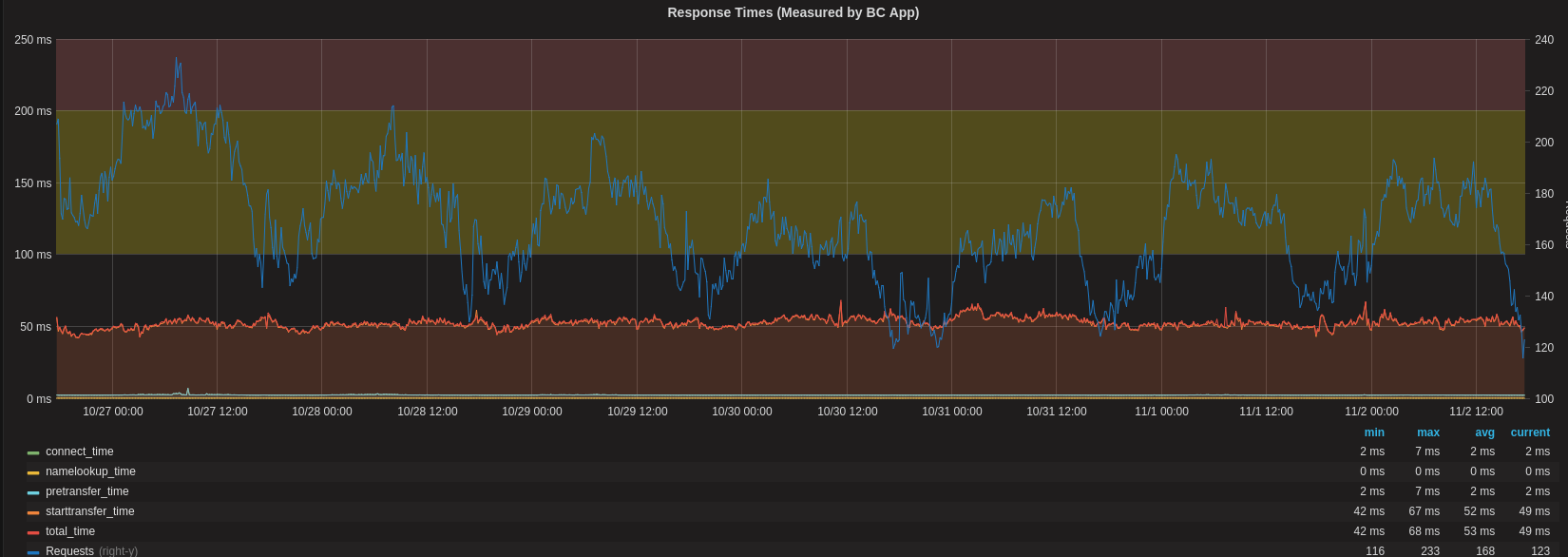This screenshot has height=557, width=1568.
Task: Click namelookup_time min value 0 ms
Action: (1372, 471)
